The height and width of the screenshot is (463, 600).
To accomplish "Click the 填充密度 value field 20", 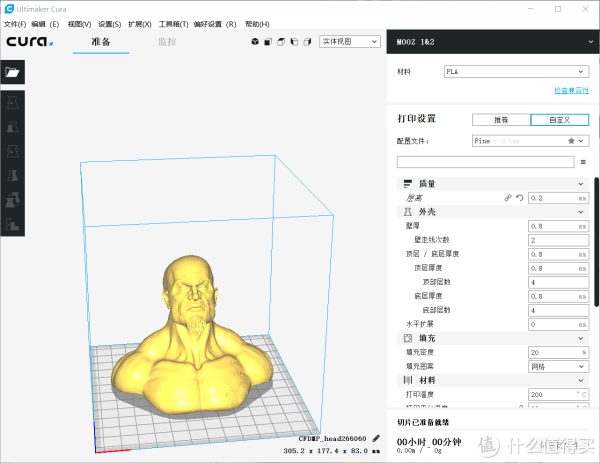I will tap(558, 352).
